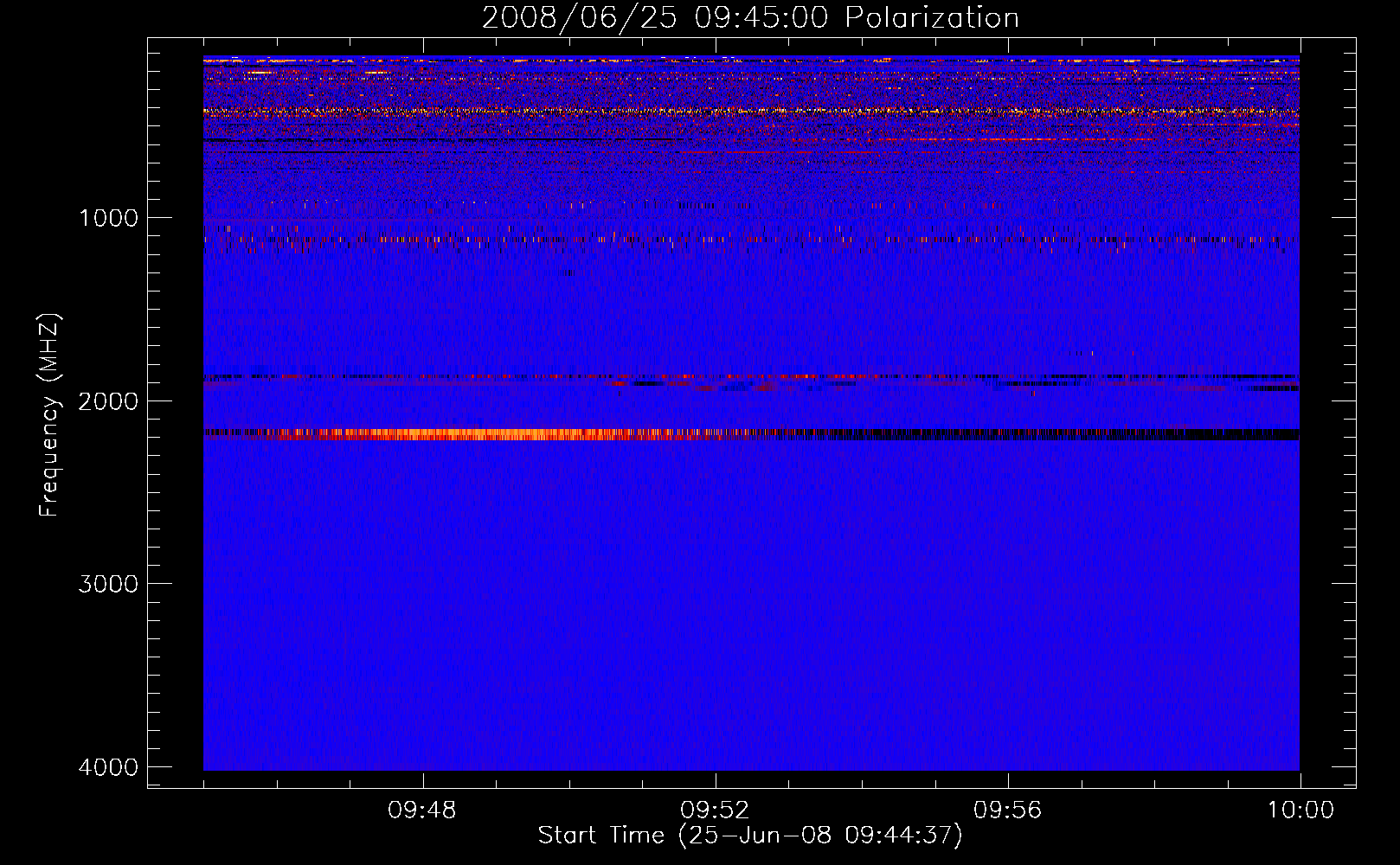This screenshot has height=865, width=1400.
Task: Click the 3000 frequency tick label
Action: [108, 583]
